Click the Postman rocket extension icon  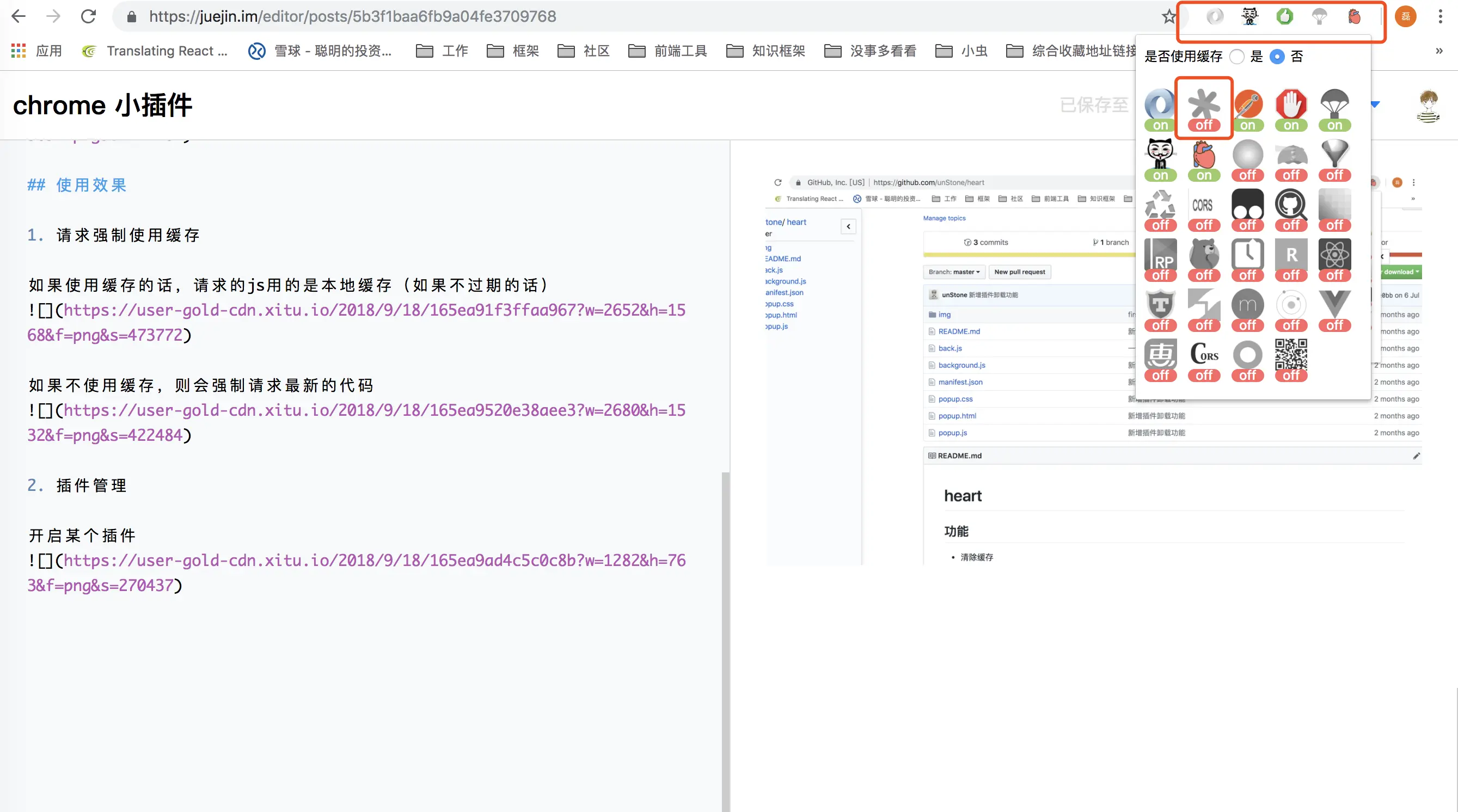pos(1247,103)
